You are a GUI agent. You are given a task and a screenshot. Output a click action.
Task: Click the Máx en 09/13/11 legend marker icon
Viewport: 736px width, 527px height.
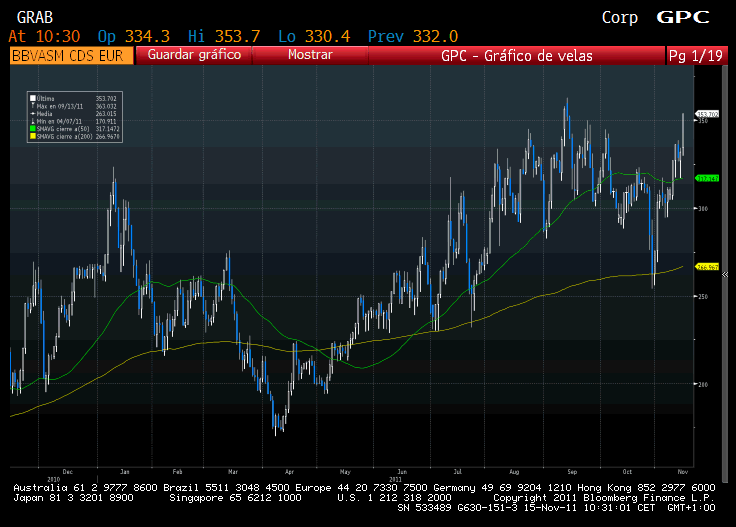33,106
